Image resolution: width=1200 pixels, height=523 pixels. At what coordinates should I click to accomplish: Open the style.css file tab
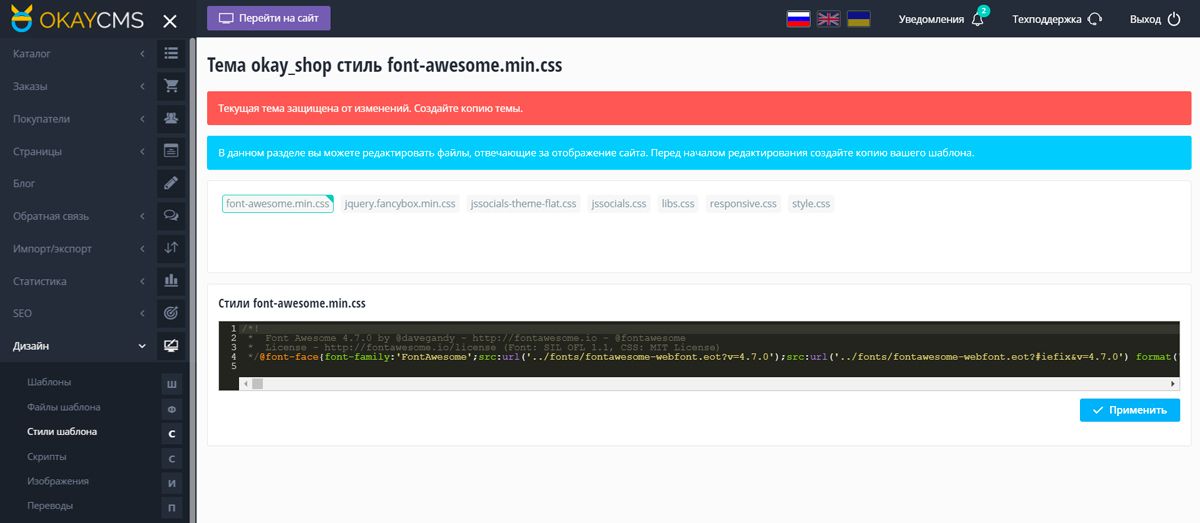point(810,204)
